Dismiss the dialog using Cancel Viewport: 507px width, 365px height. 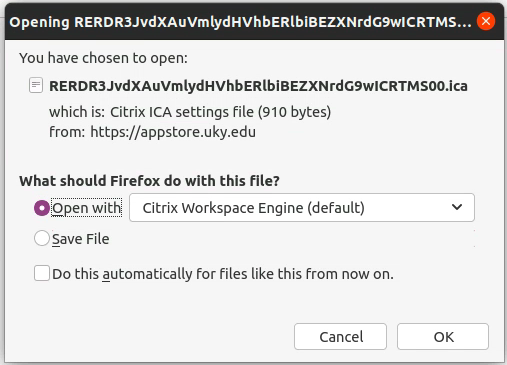[340, 337]
